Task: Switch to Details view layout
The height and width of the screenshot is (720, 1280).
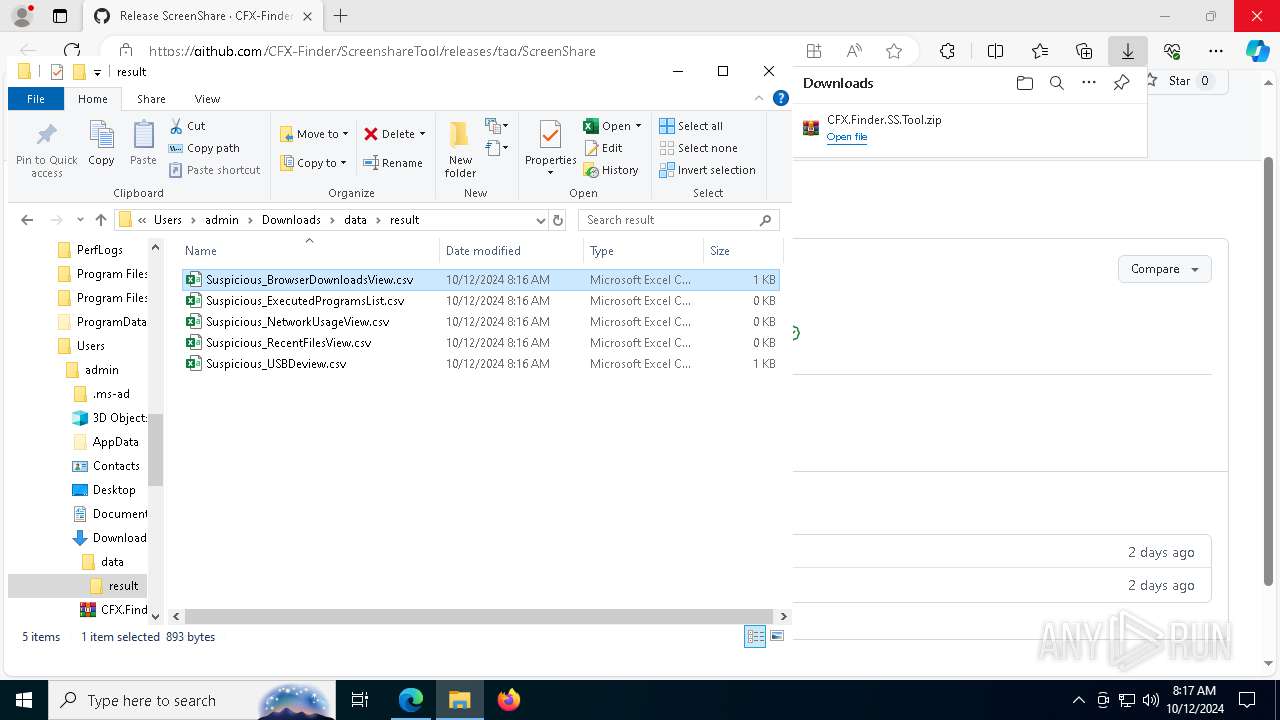Action: (x=755, y=637)
